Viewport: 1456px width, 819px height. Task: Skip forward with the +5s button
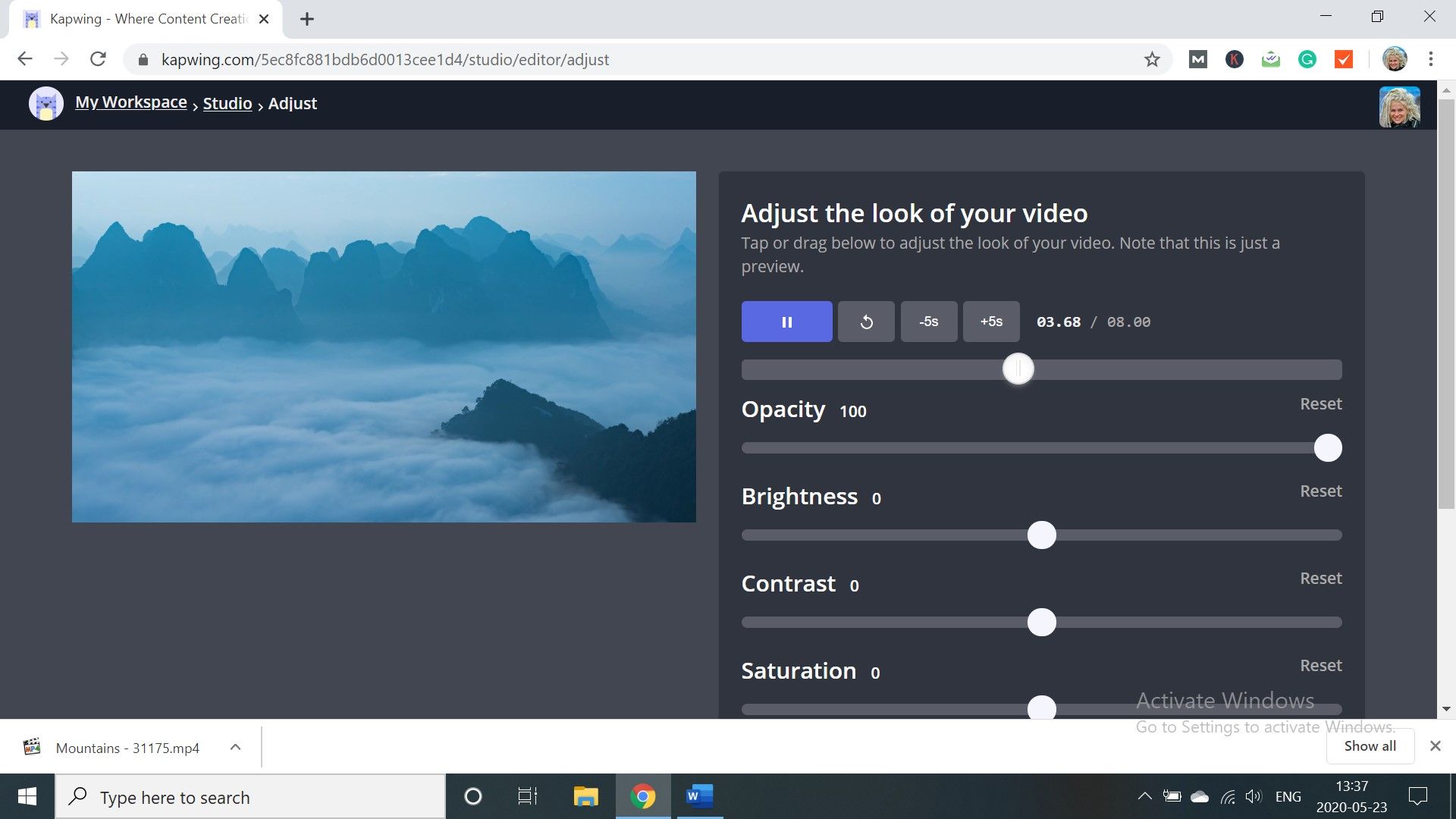click(x=990, y=322)
